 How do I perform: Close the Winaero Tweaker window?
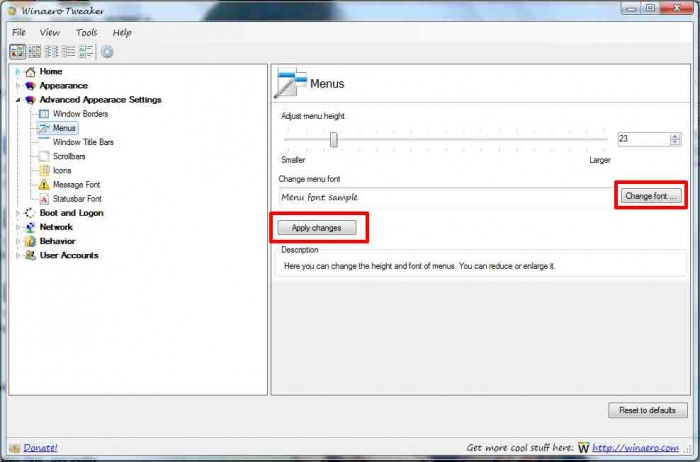click(676, 8)
